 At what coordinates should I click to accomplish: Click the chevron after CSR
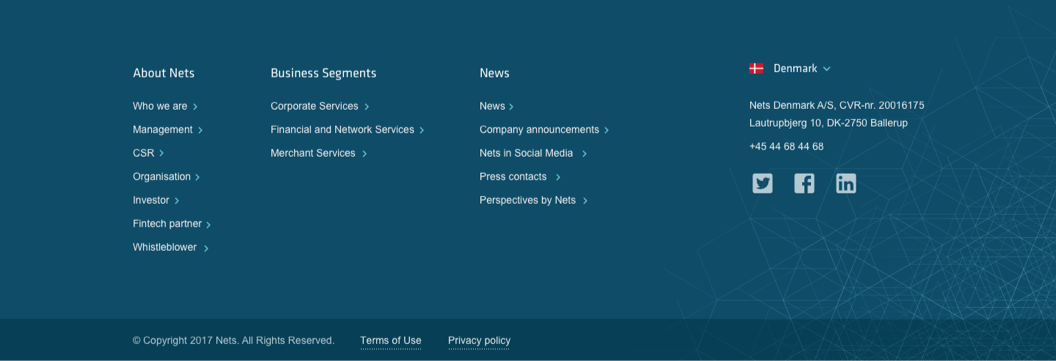[x=162, y=154]
